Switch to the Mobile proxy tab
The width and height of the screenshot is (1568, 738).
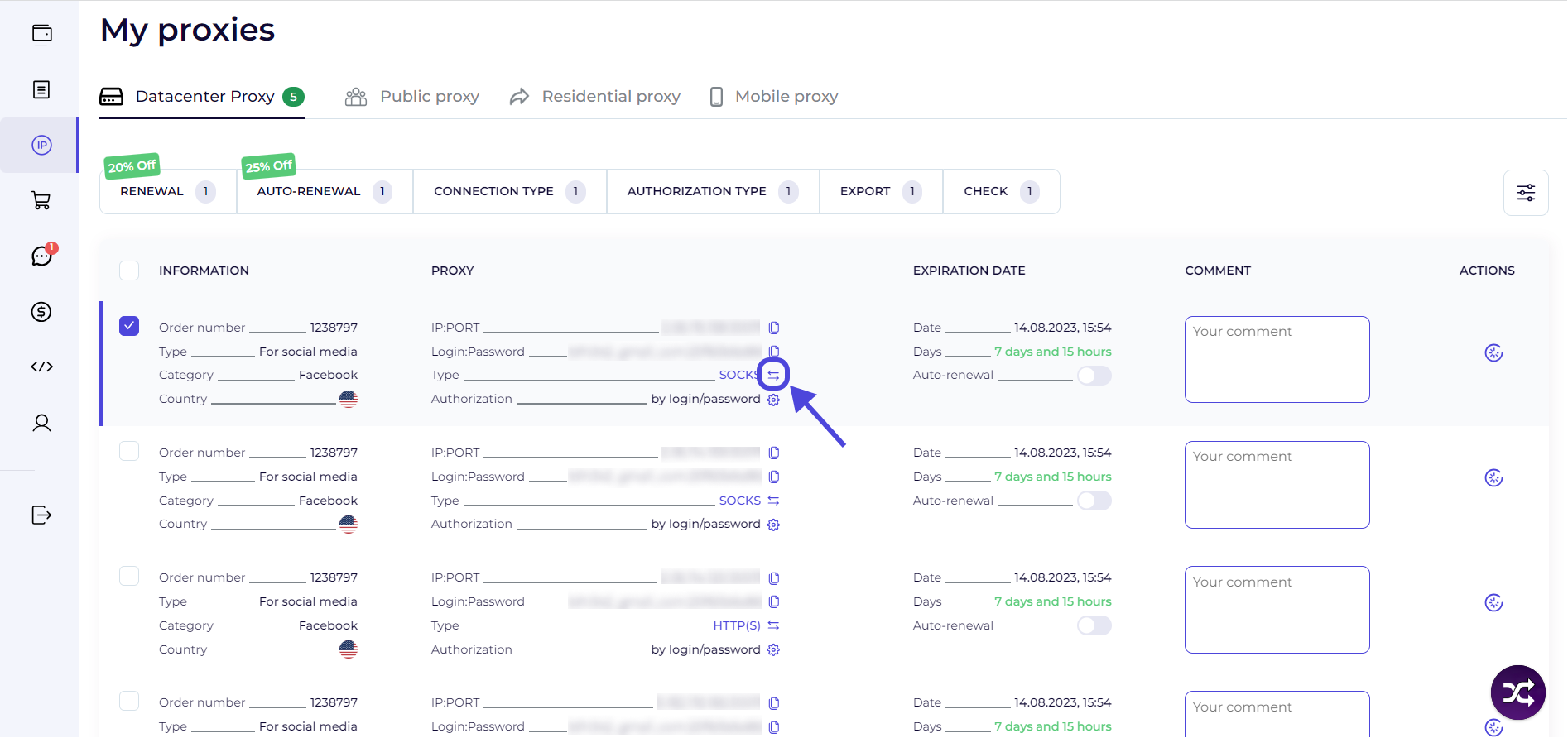pos(774,97)
